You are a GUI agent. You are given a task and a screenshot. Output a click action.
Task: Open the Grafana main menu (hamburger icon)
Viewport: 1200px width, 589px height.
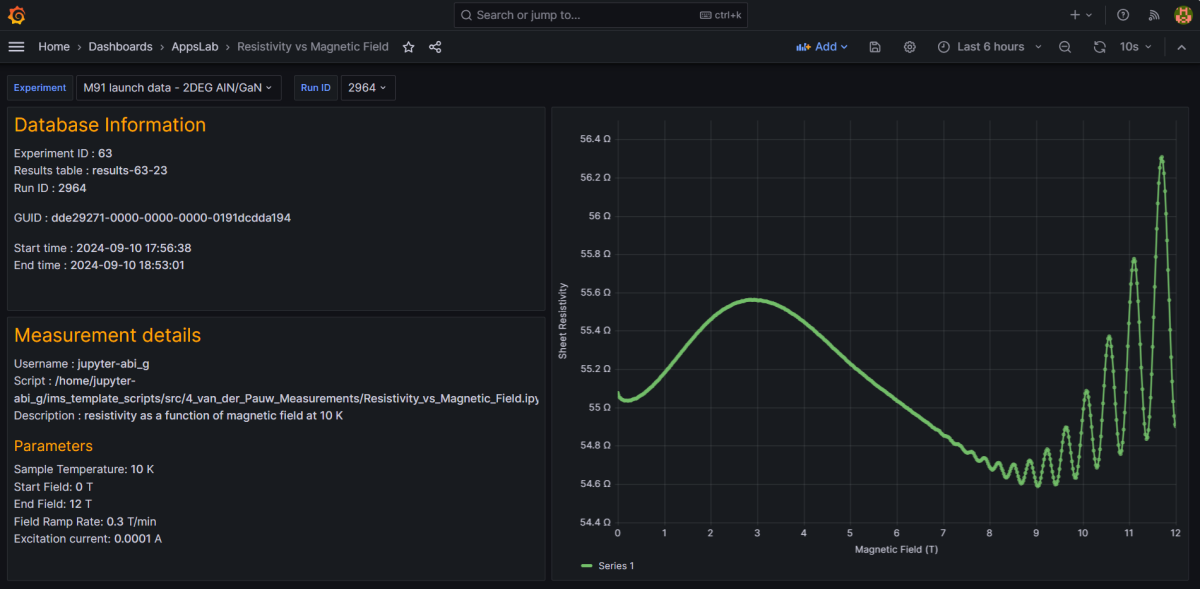point(16,46)
